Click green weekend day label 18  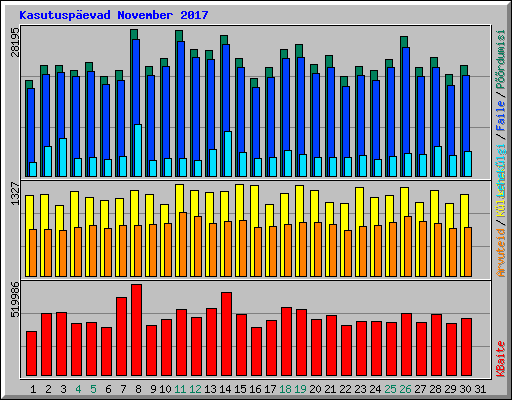click(x=285, y=389)
